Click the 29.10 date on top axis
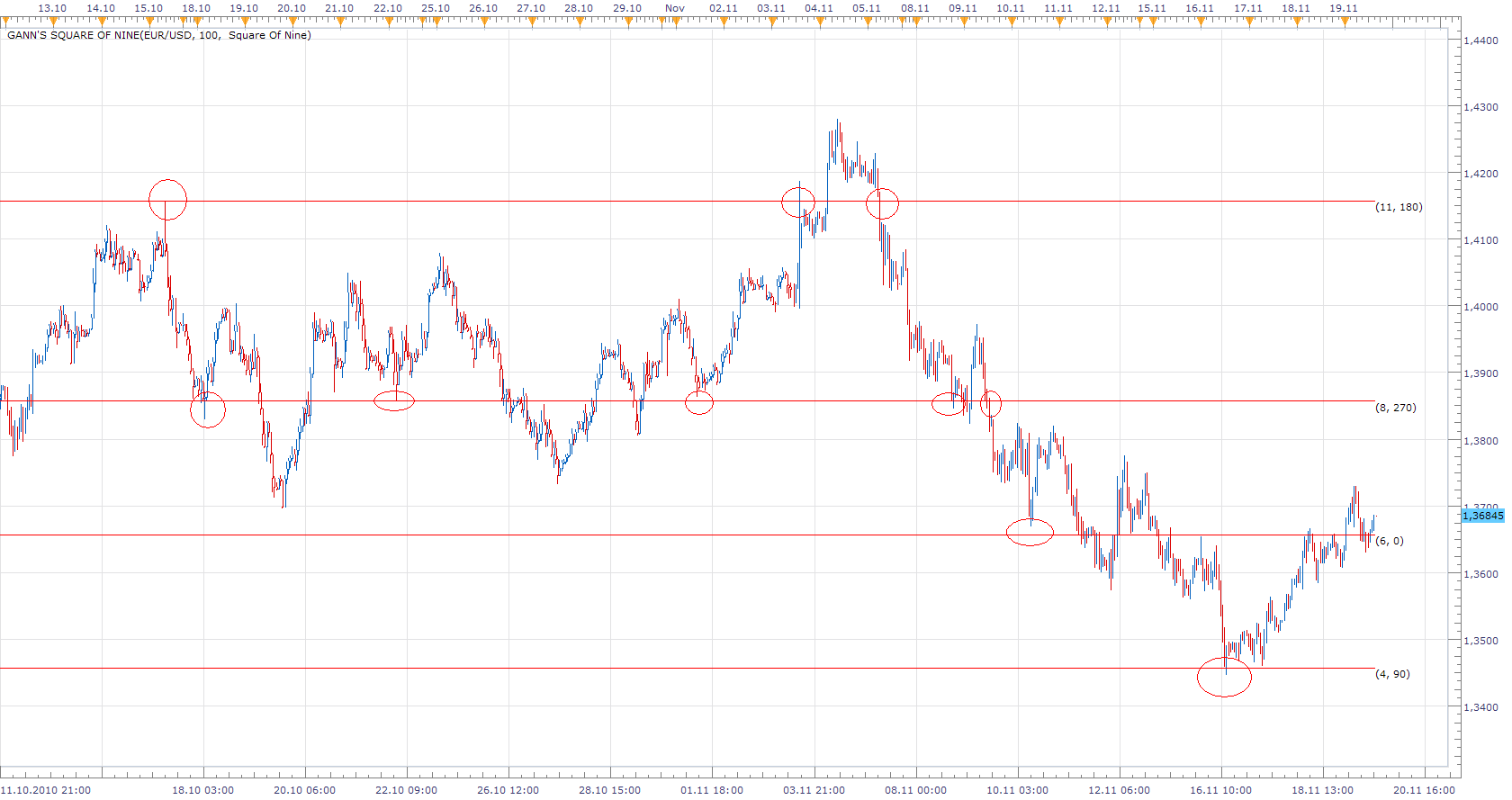The height and width of the screenshot is (800, 1512). (627, 7)
